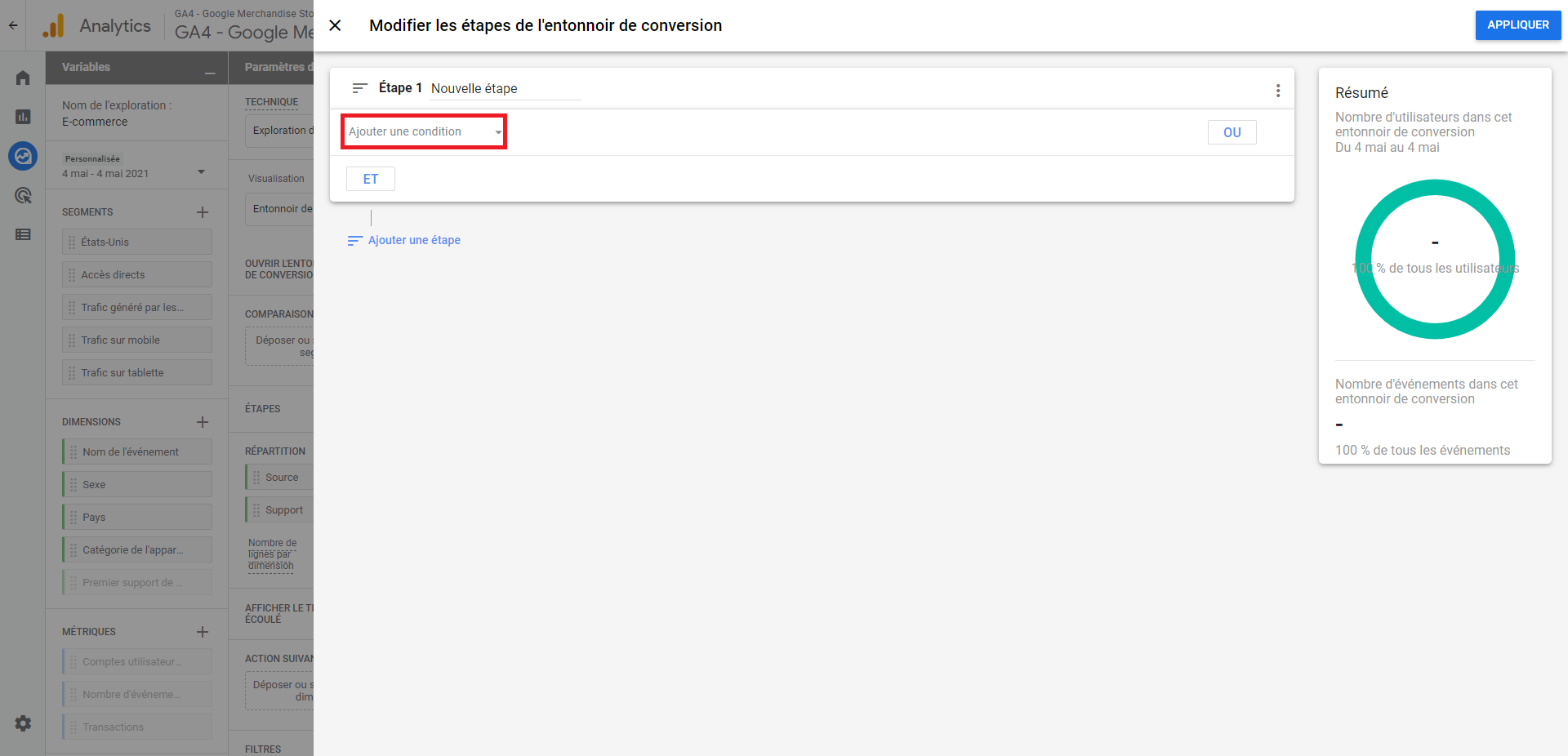Collapse the Variables panel with minimize dash
1568x756 pixels.
click(210, 73)
